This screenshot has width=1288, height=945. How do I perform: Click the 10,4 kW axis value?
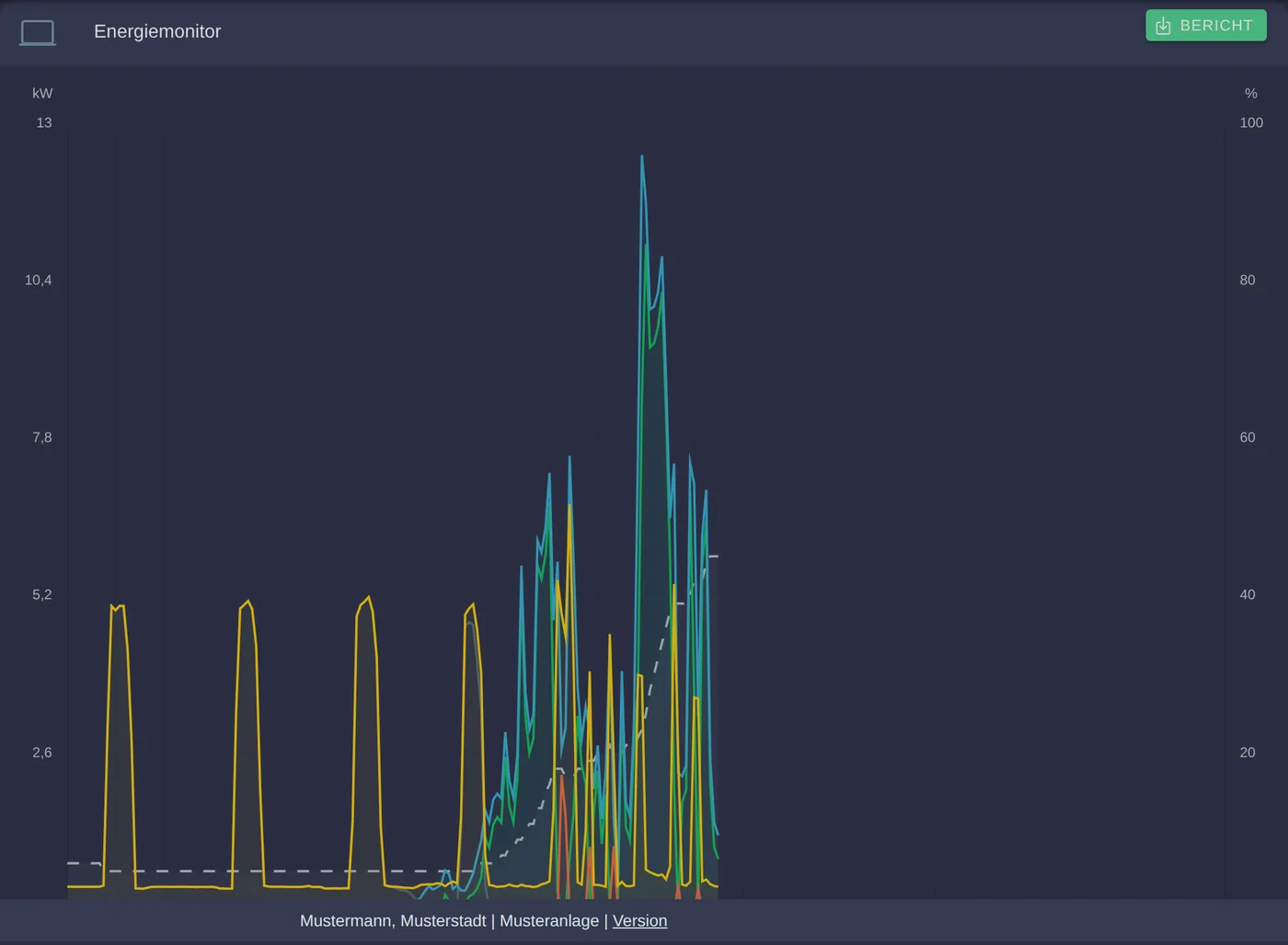[39, 280]
